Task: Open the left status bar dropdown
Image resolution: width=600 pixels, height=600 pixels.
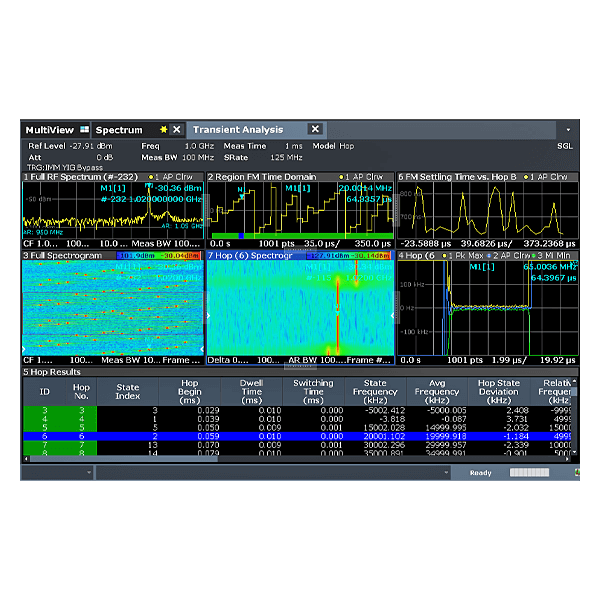Action: (x=57, y=473)
